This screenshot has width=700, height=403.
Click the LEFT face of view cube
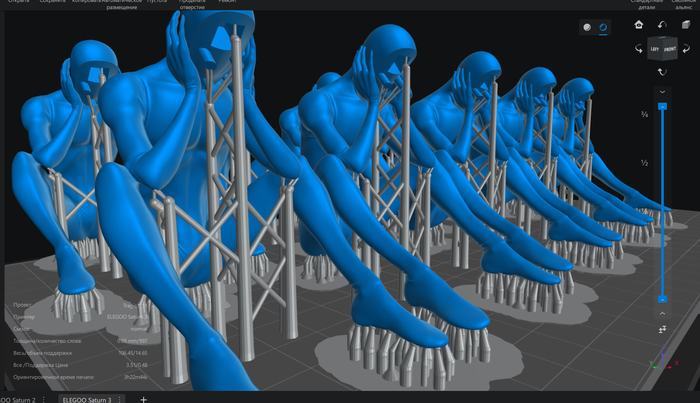[654, 47]
